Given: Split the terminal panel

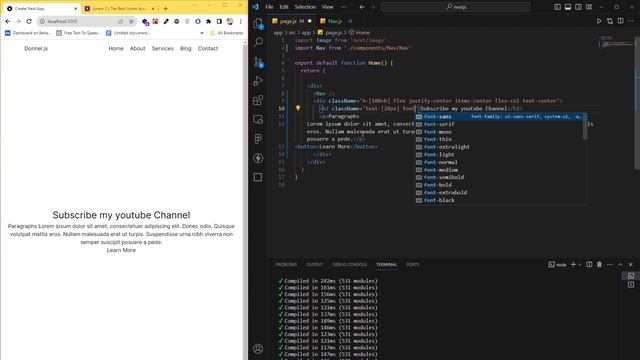Looking at the screenshot, I should pyautogui.click(x=589, y=264).
